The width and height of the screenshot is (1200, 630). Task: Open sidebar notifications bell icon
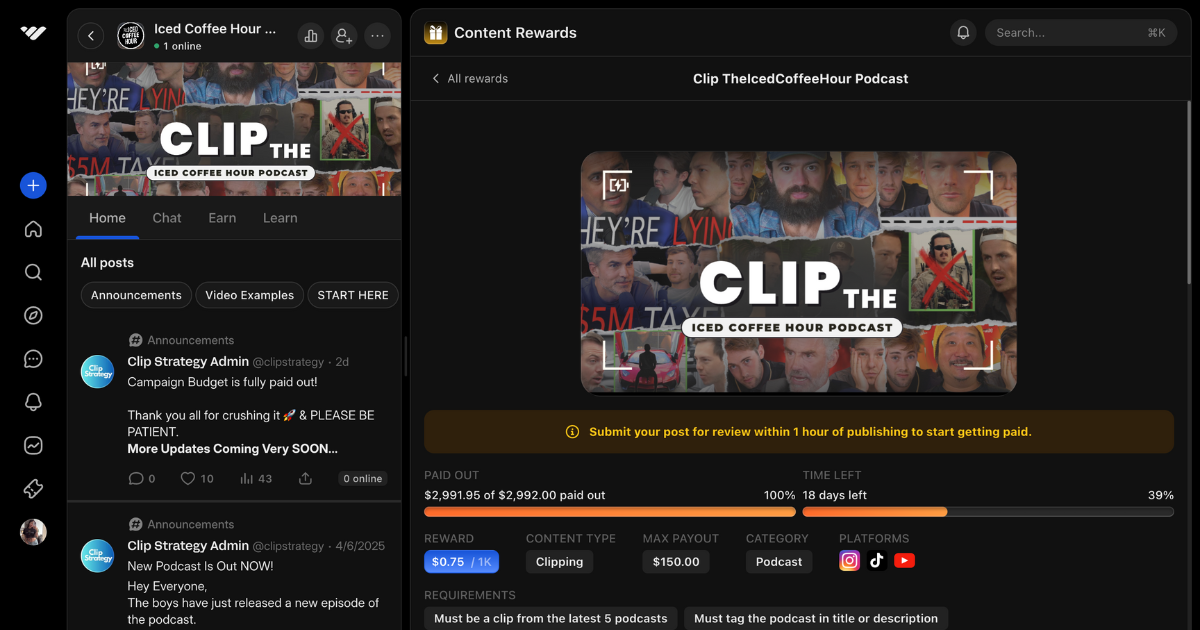point(33,402)
